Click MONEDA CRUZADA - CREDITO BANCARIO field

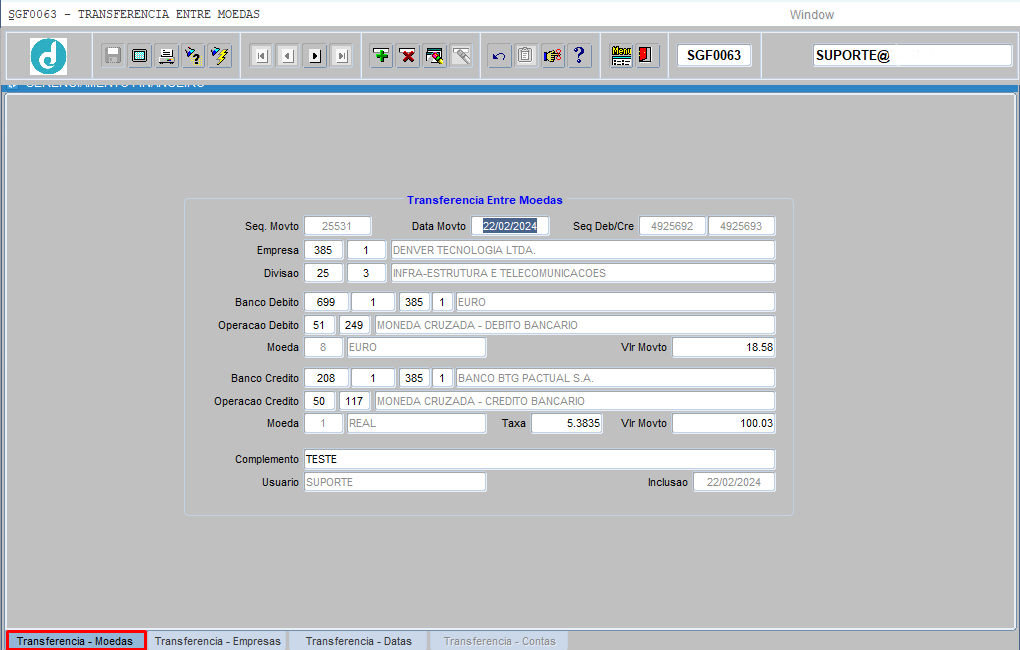[575, 401]
